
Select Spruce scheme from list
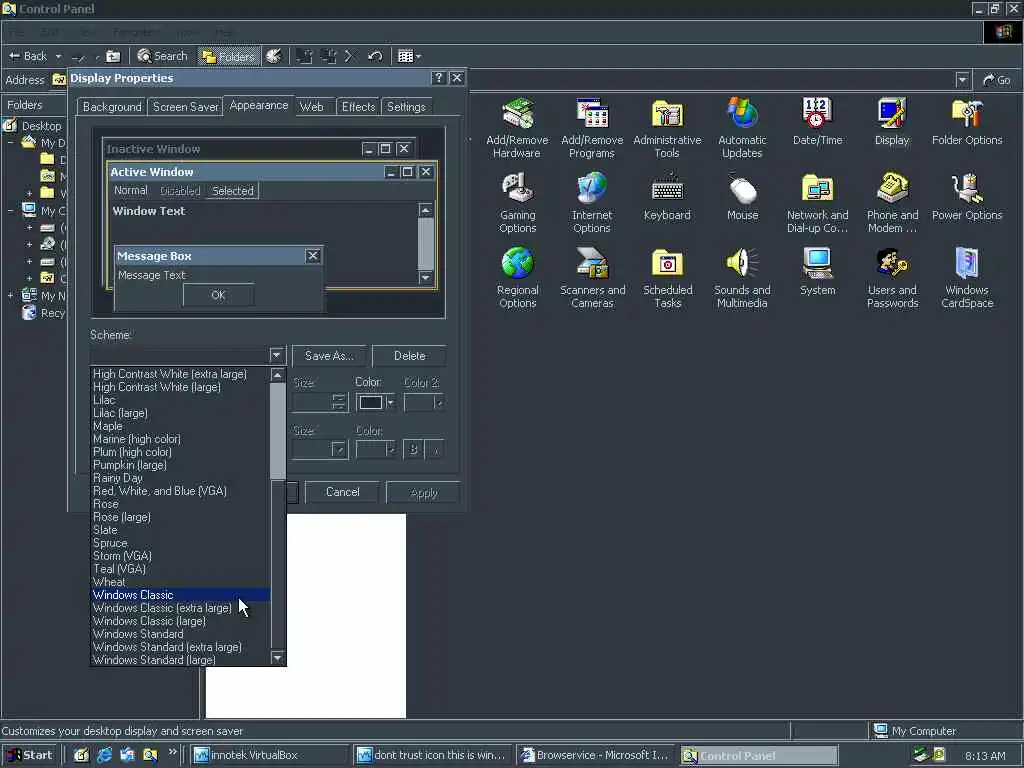(180, 543)
